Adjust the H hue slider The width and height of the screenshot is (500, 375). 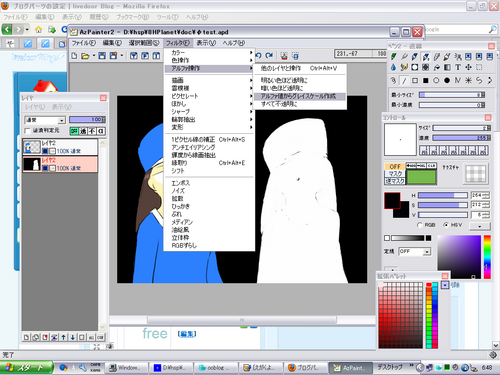[x=443, y=195]
